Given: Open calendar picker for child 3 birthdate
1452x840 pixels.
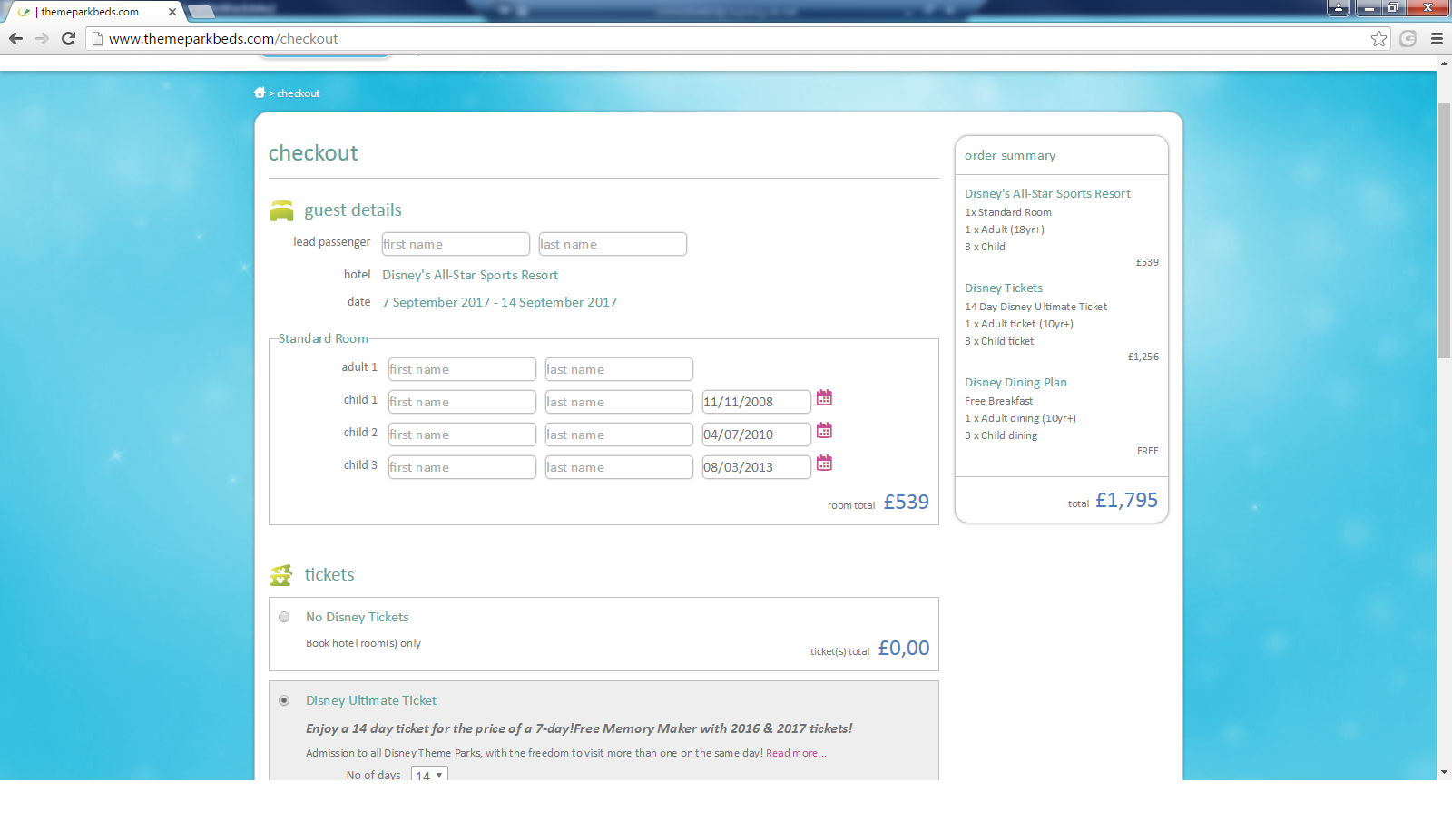Looking at the screenshot, I should click(824, 464).
